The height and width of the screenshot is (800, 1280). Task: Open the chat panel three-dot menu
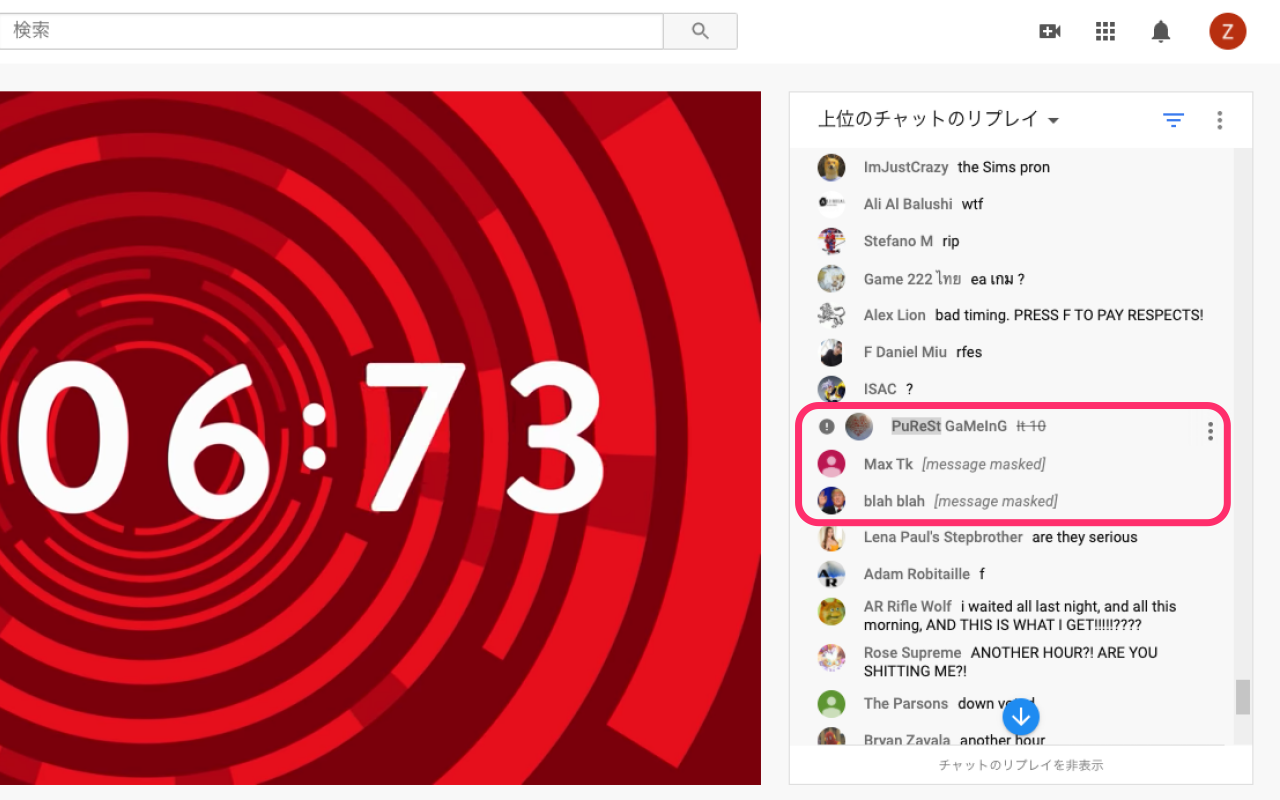pos(1219,120)
